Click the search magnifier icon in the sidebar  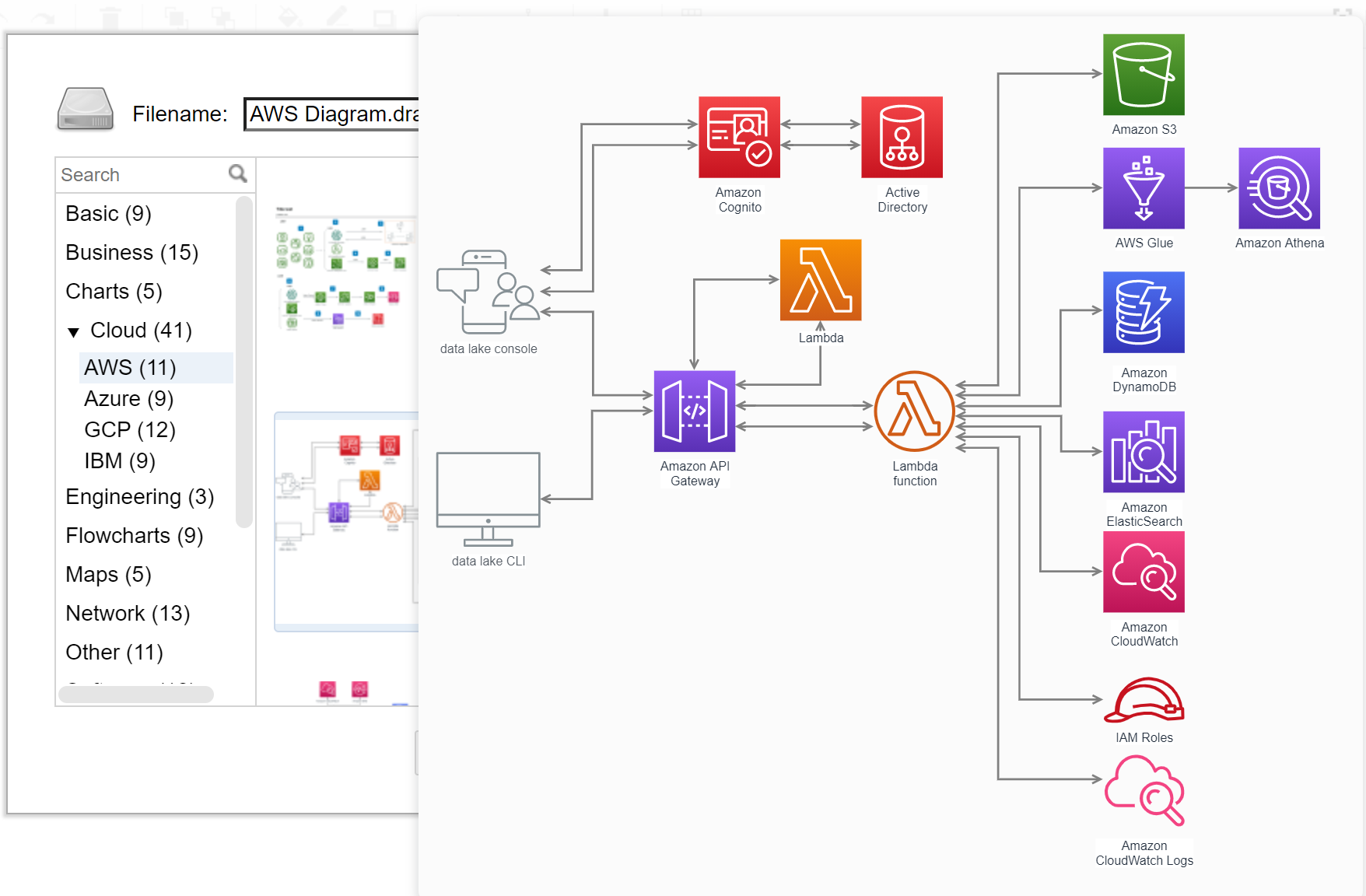(x=237, y=173)
